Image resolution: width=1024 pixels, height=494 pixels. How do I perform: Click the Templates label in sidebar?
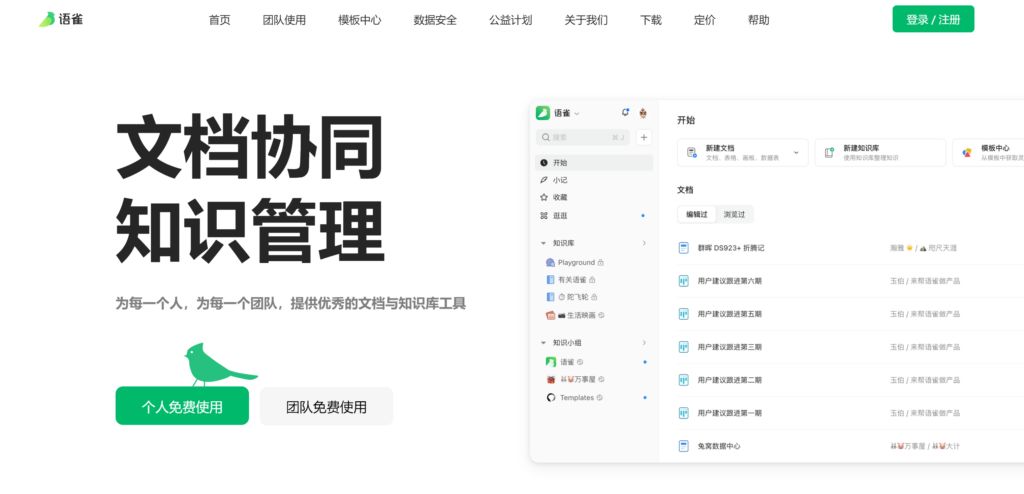577,397
